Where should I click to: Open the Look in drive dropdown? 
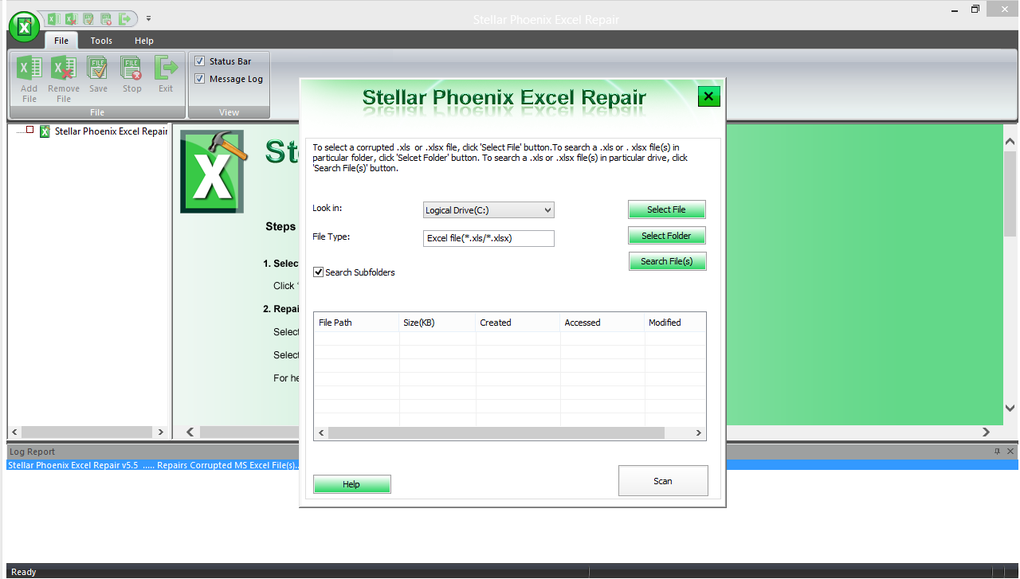tap(489, 210)
